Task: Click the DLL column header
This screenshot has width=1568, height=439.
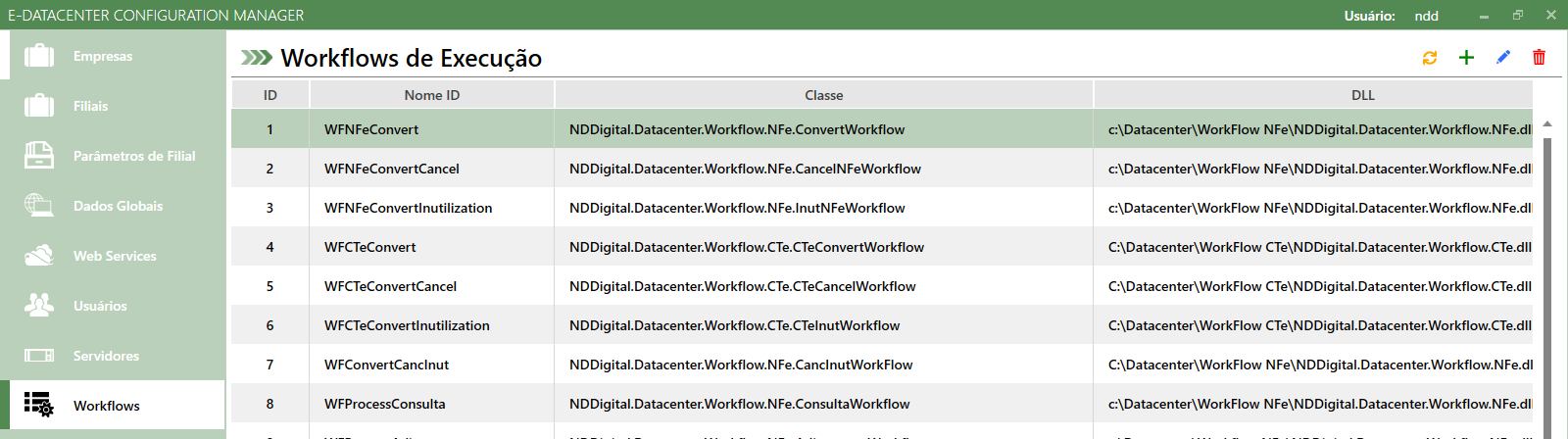Action: (x=1362, y=95)
